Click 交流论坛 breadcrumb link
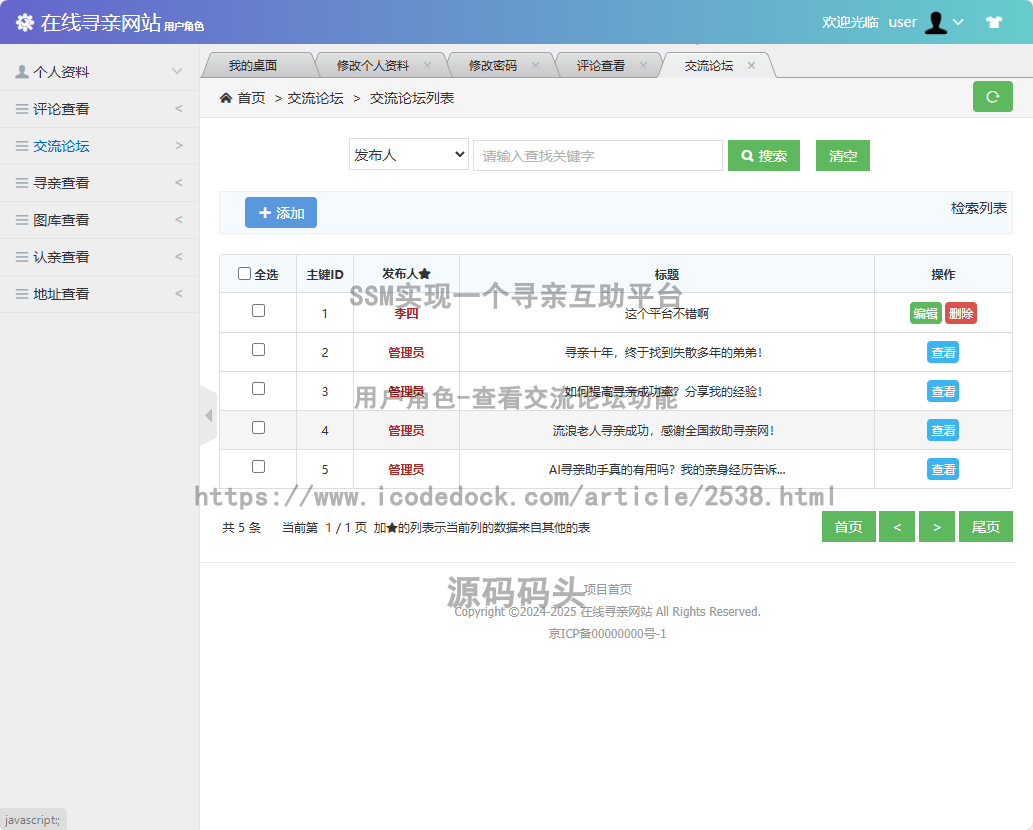The width and height of the screenshot is (1033, 830). (x=315, y=98)
